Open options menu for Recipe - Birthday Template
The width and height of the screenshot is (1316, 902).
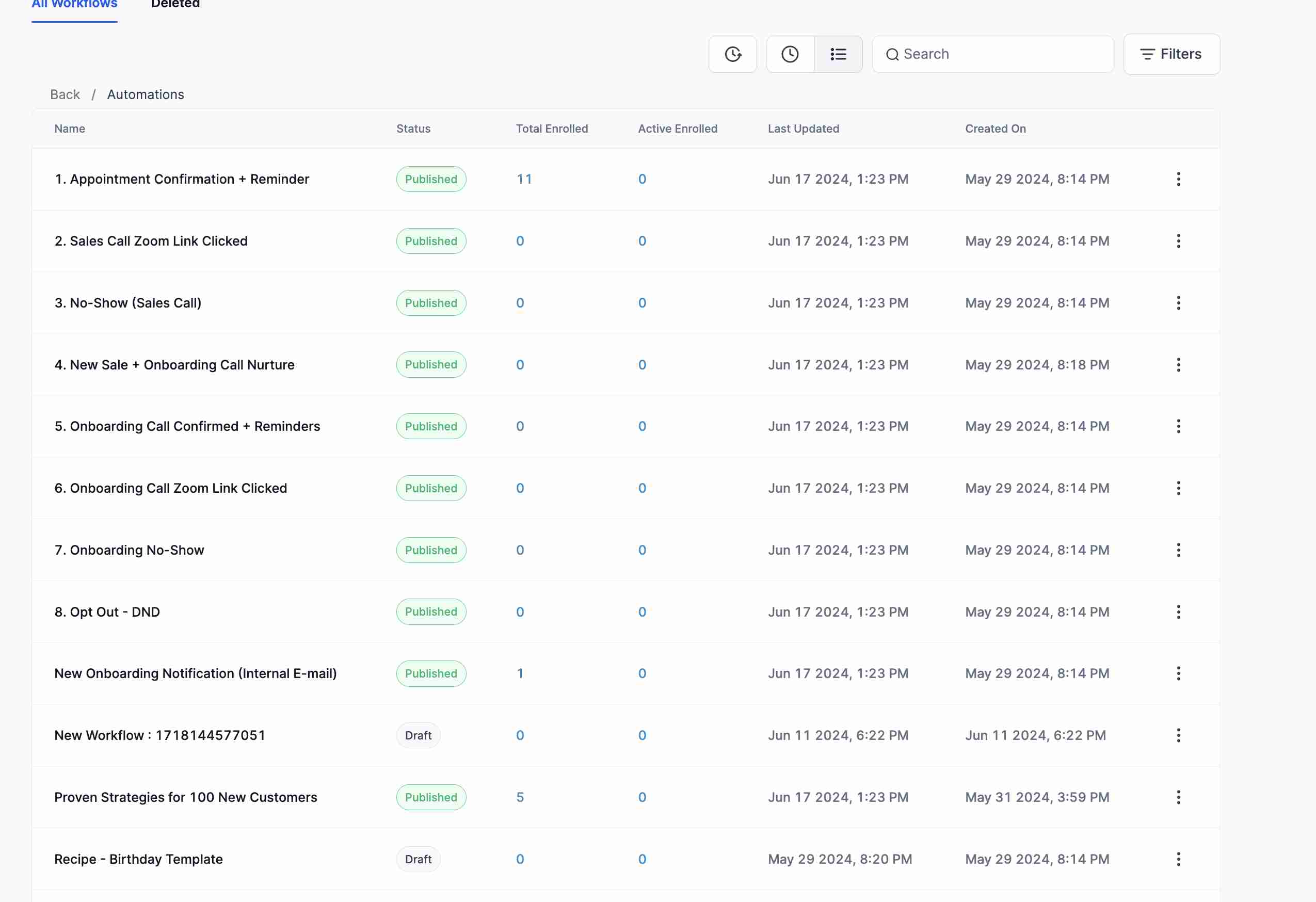click(1178, 859)
